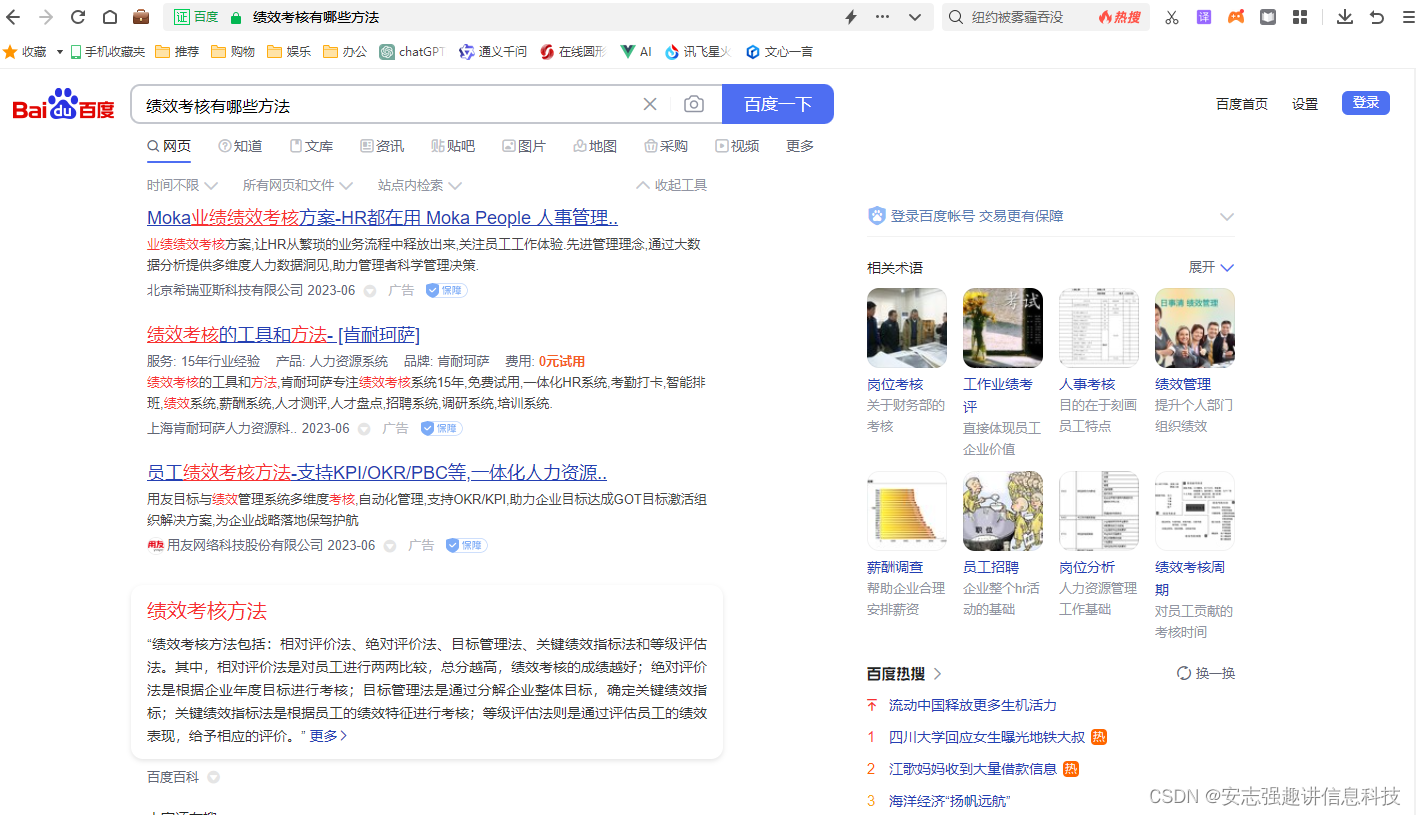Open the 通义千问 bookmark
Viewport: 1416px width, 815px height.
coord(493,51)
